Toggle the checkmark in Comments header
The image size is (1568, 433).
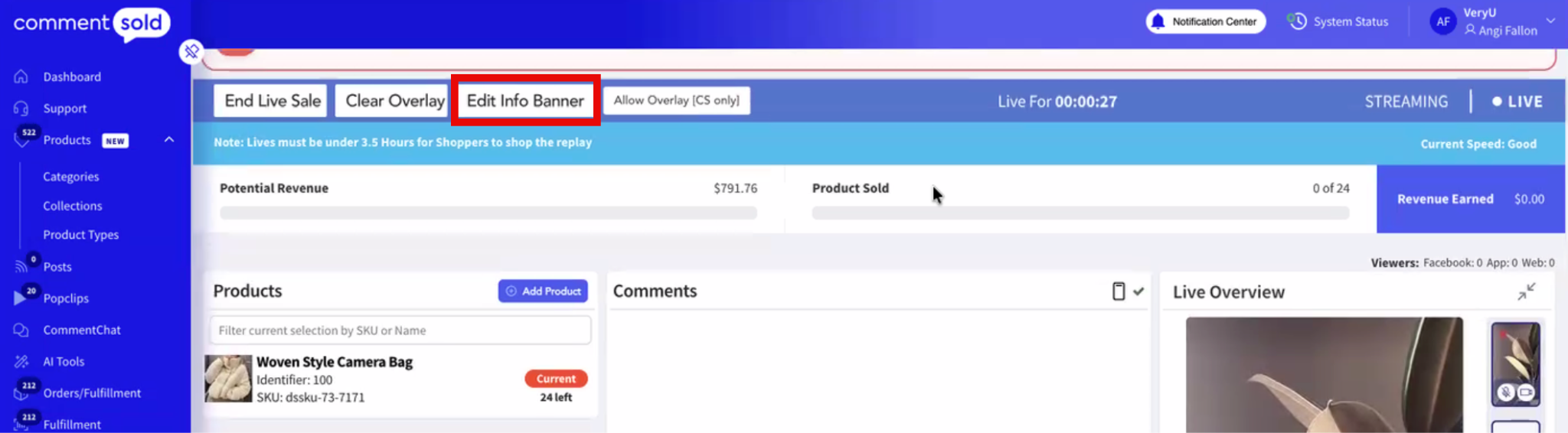1138,291
